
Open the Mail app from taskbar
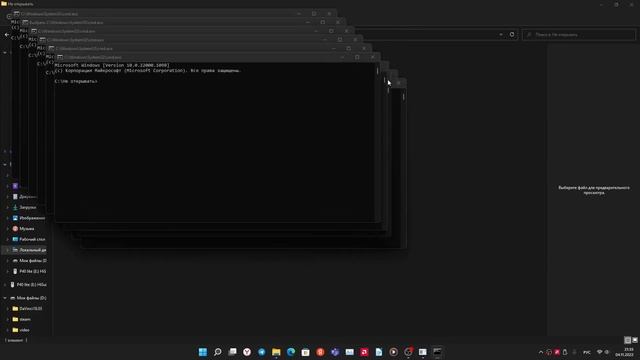(350, 352)
